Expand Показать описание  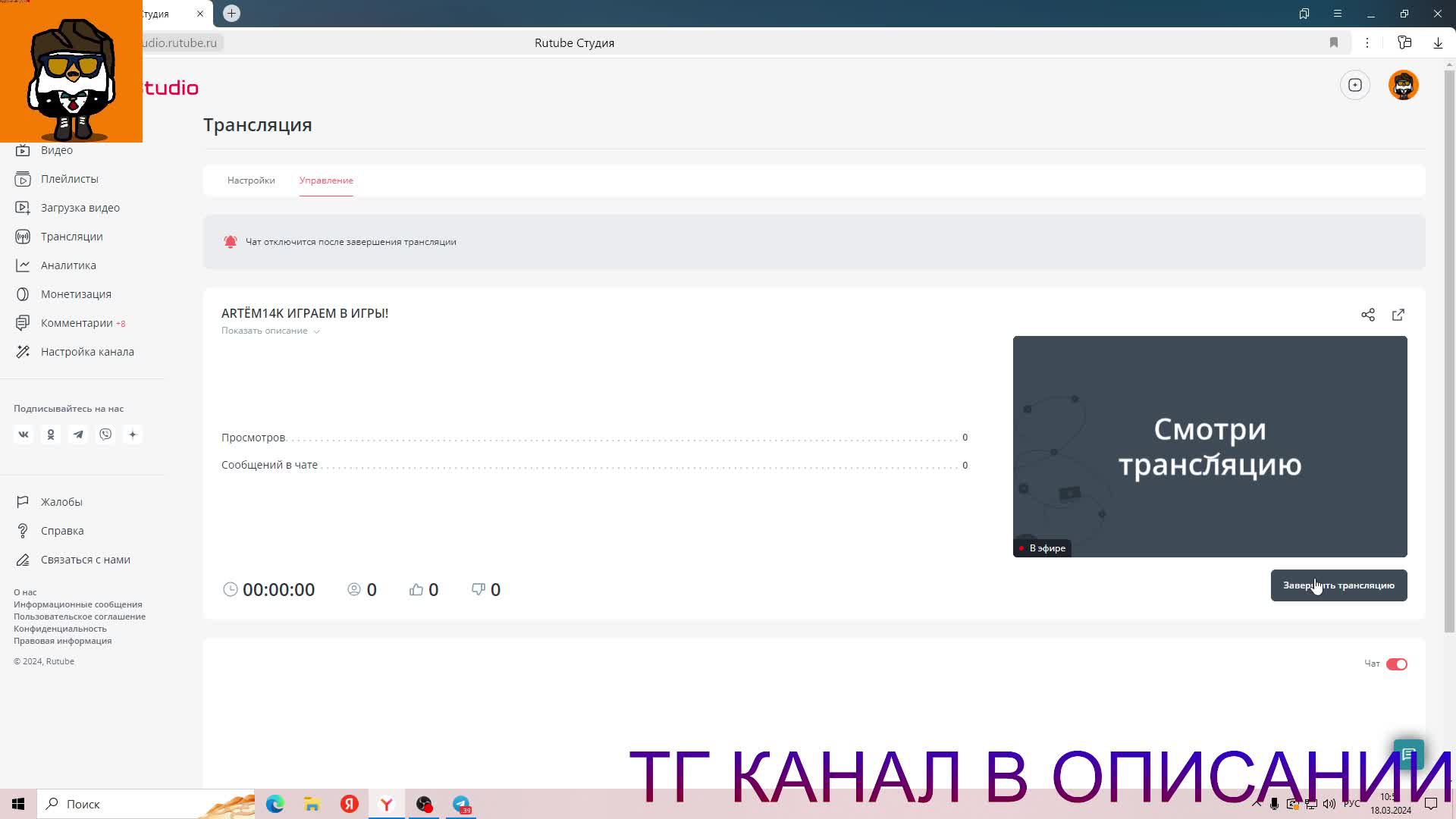(271, 331)
